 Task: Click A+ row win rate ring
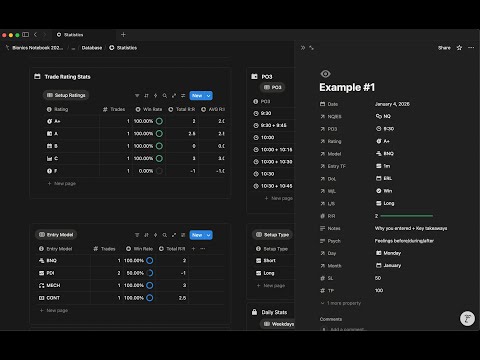click(x=159, y=121)
